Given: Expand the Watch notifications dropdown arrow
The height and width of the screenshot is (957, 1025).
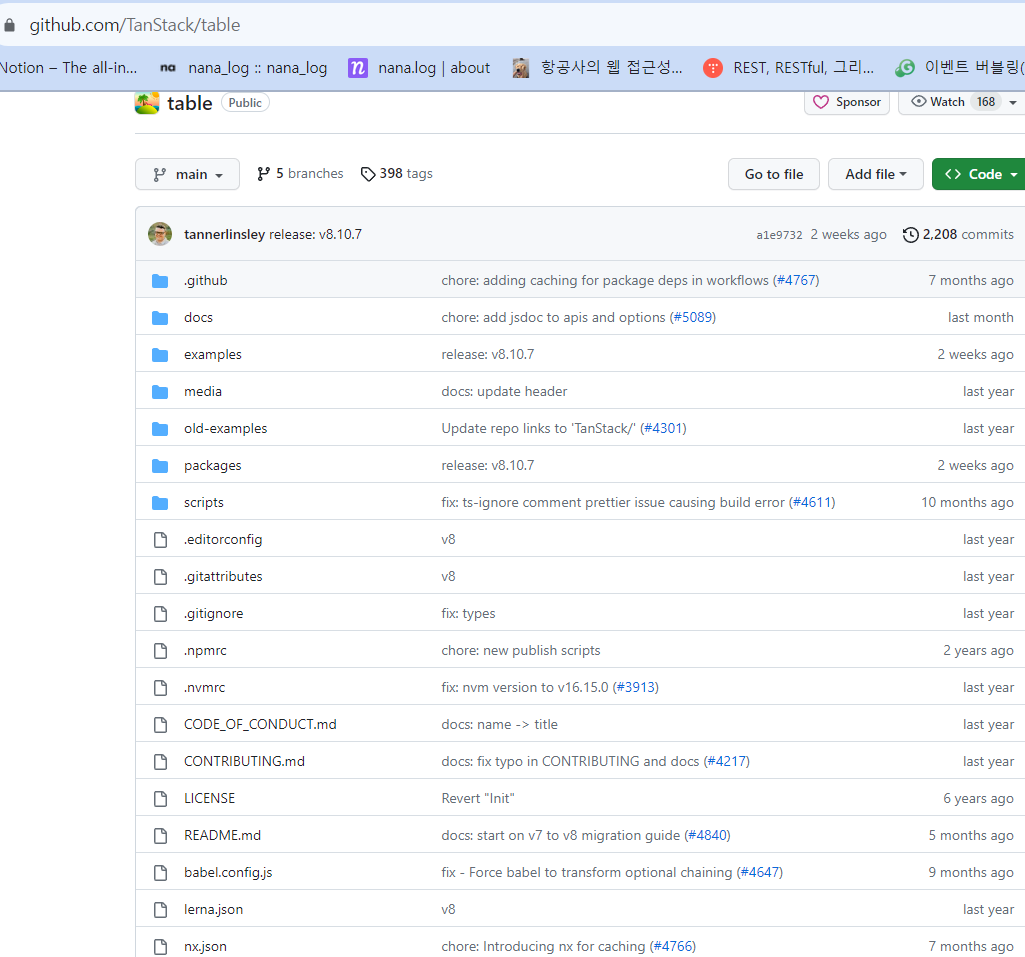Looking at the screenshot, I should pyautogui.click(x=1013, y=103).
